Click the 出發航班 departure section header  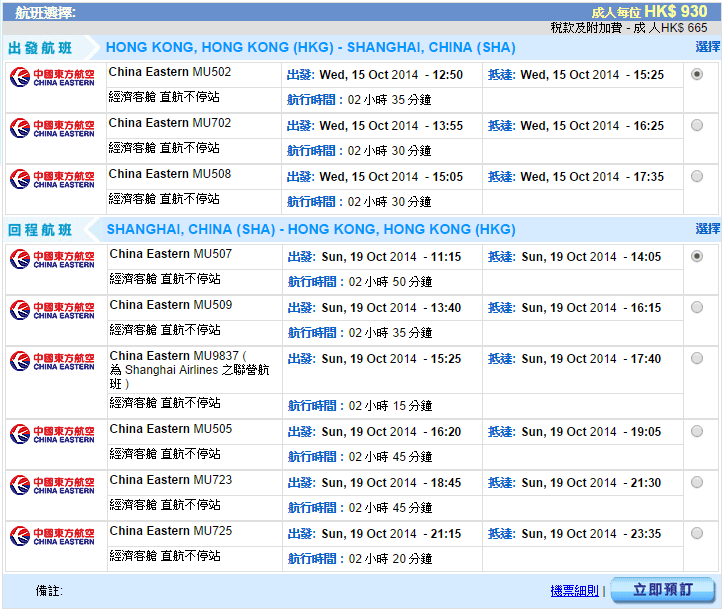click(40, 48)
